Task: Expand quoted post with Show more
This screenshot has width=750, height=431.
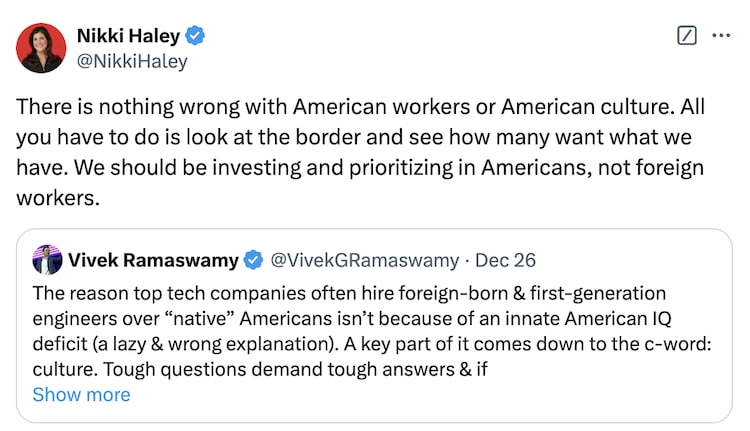Action: pos(81,394)
